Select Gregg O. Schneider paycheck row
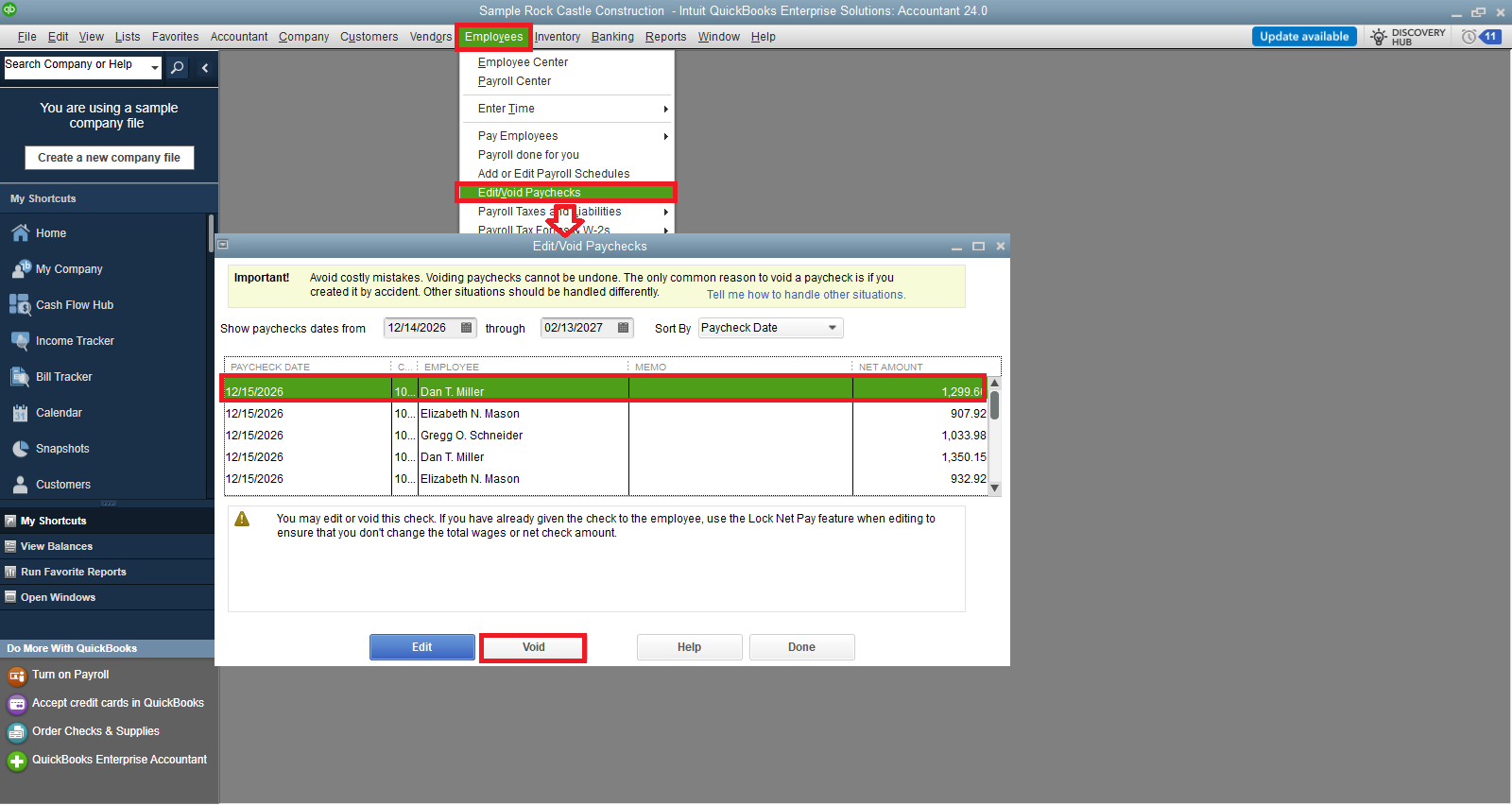 [x=605, y=436]
